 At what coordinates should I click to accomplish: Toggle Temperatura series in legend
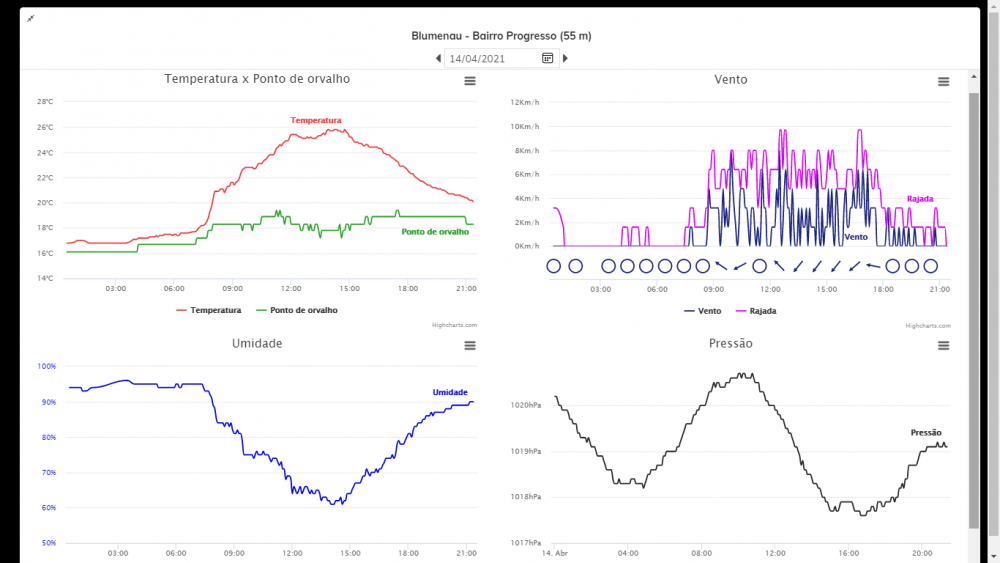[x=209, y=310]
